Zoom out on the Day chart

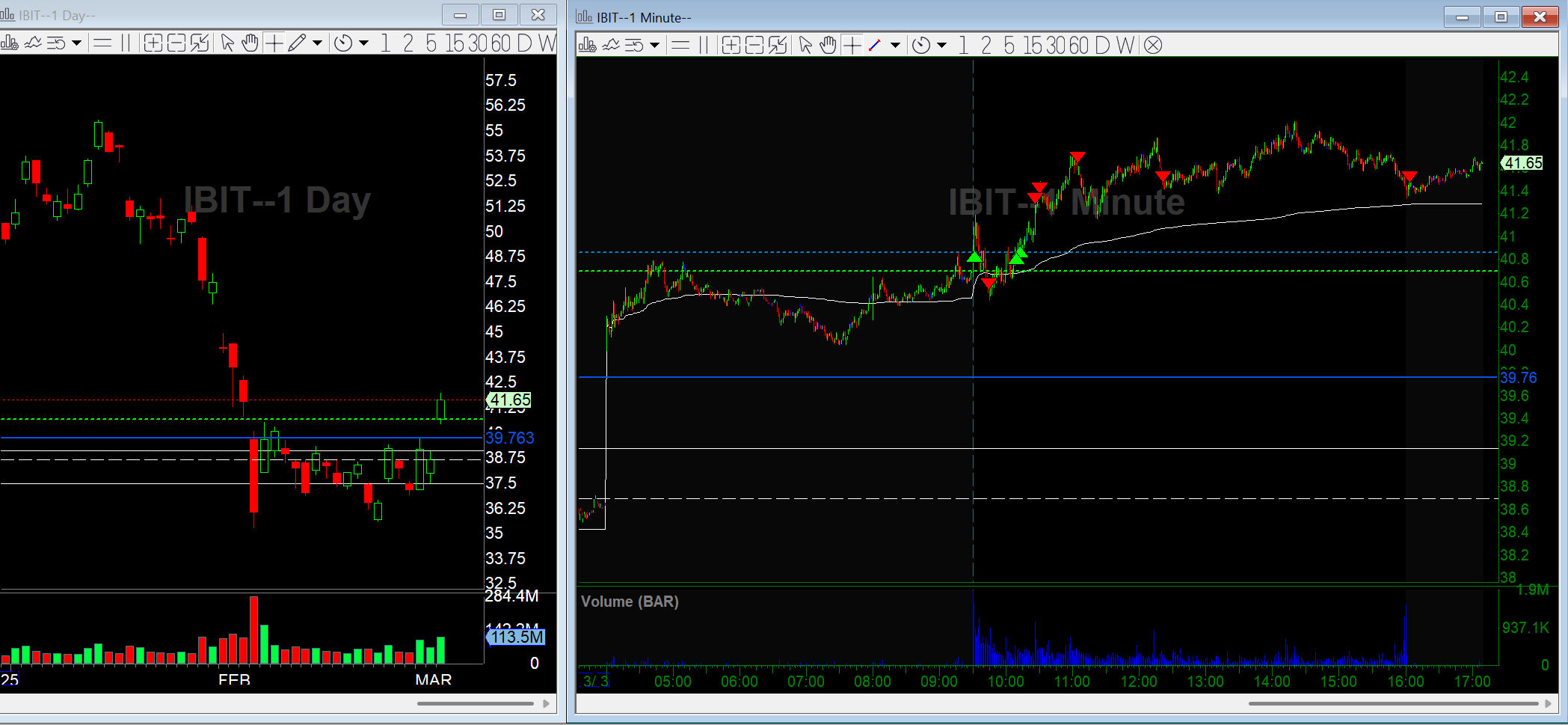pyautogui.click(x=176, y=43)
